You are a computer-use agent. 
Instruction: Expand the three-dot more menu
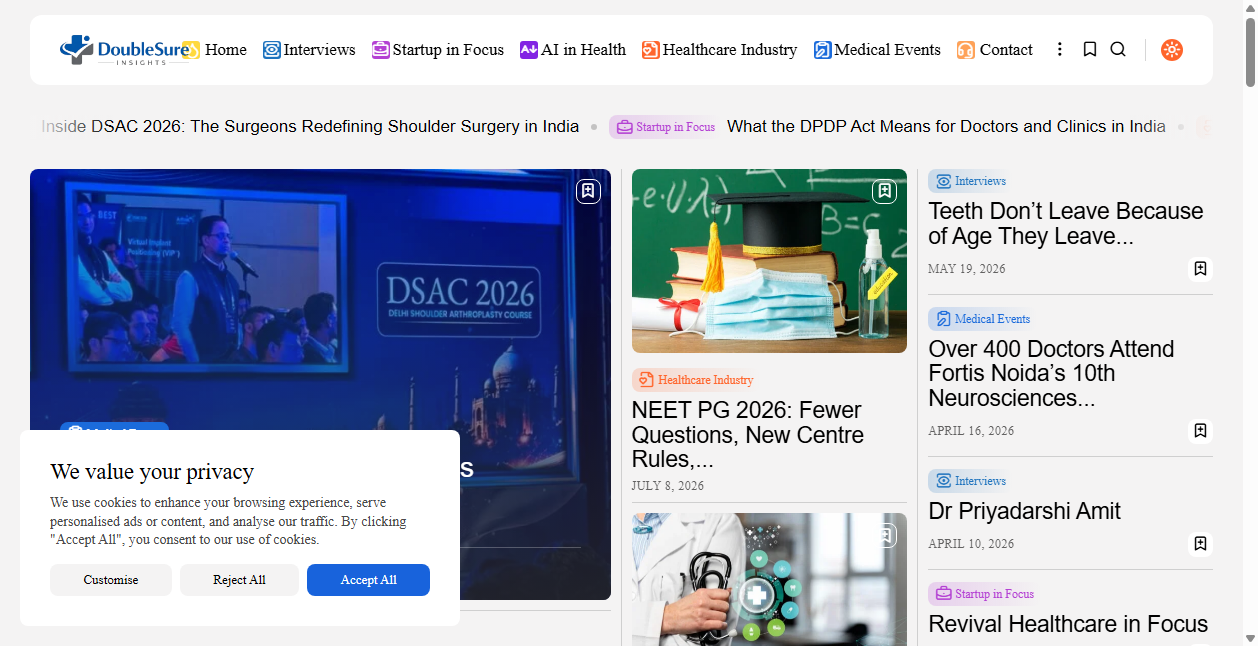point(1060,49)
